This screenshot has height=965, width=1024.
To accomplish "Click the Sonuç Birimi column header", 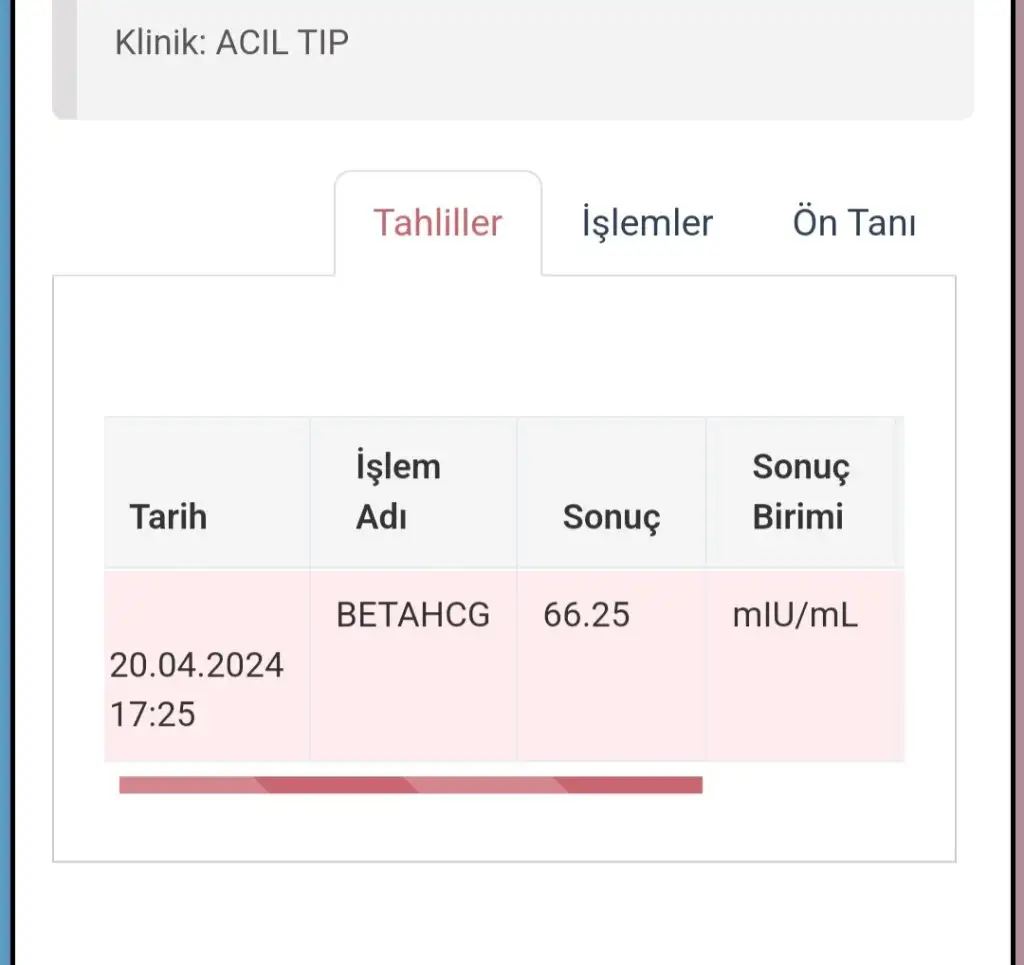I will coord(799,492).
